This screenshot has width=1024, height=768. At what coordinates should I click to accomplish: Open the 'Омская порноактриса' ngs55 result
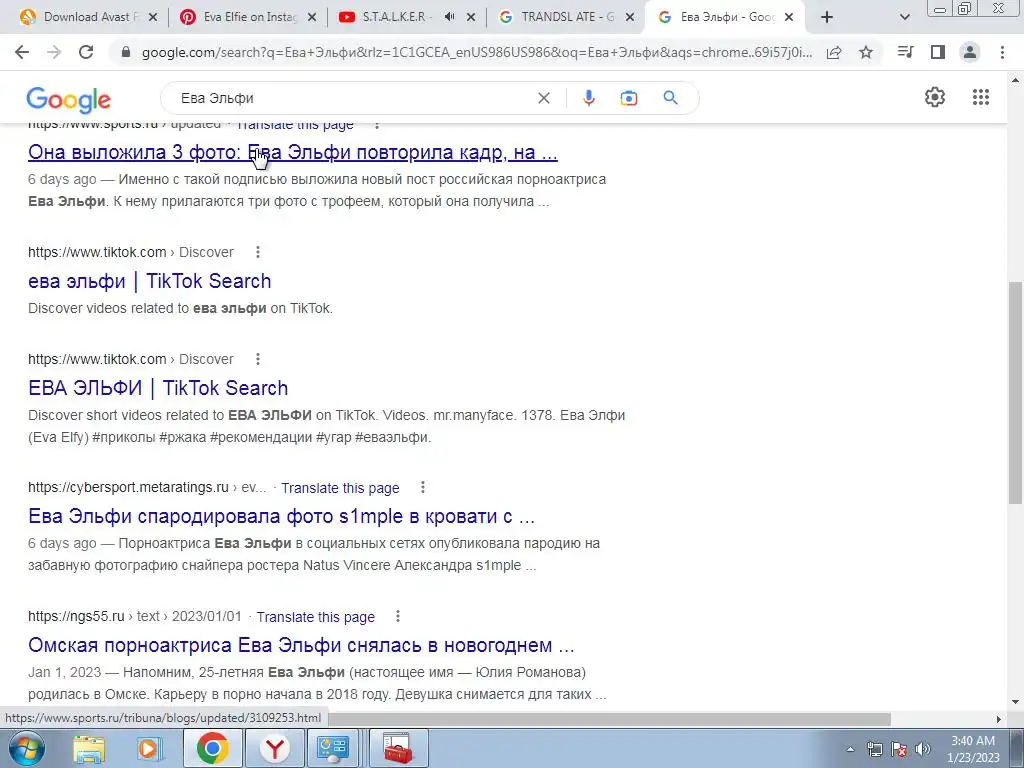pyautogui.click(x=301, y=645)
